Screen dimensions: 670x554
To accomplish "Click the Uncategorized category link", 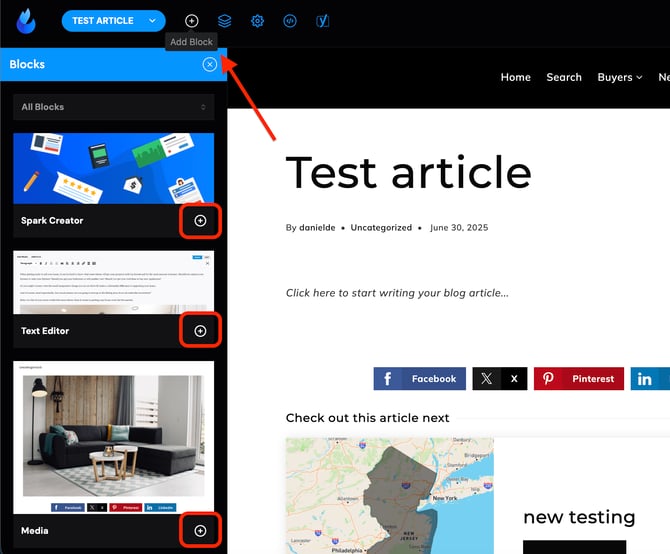I will click(381, 227).
